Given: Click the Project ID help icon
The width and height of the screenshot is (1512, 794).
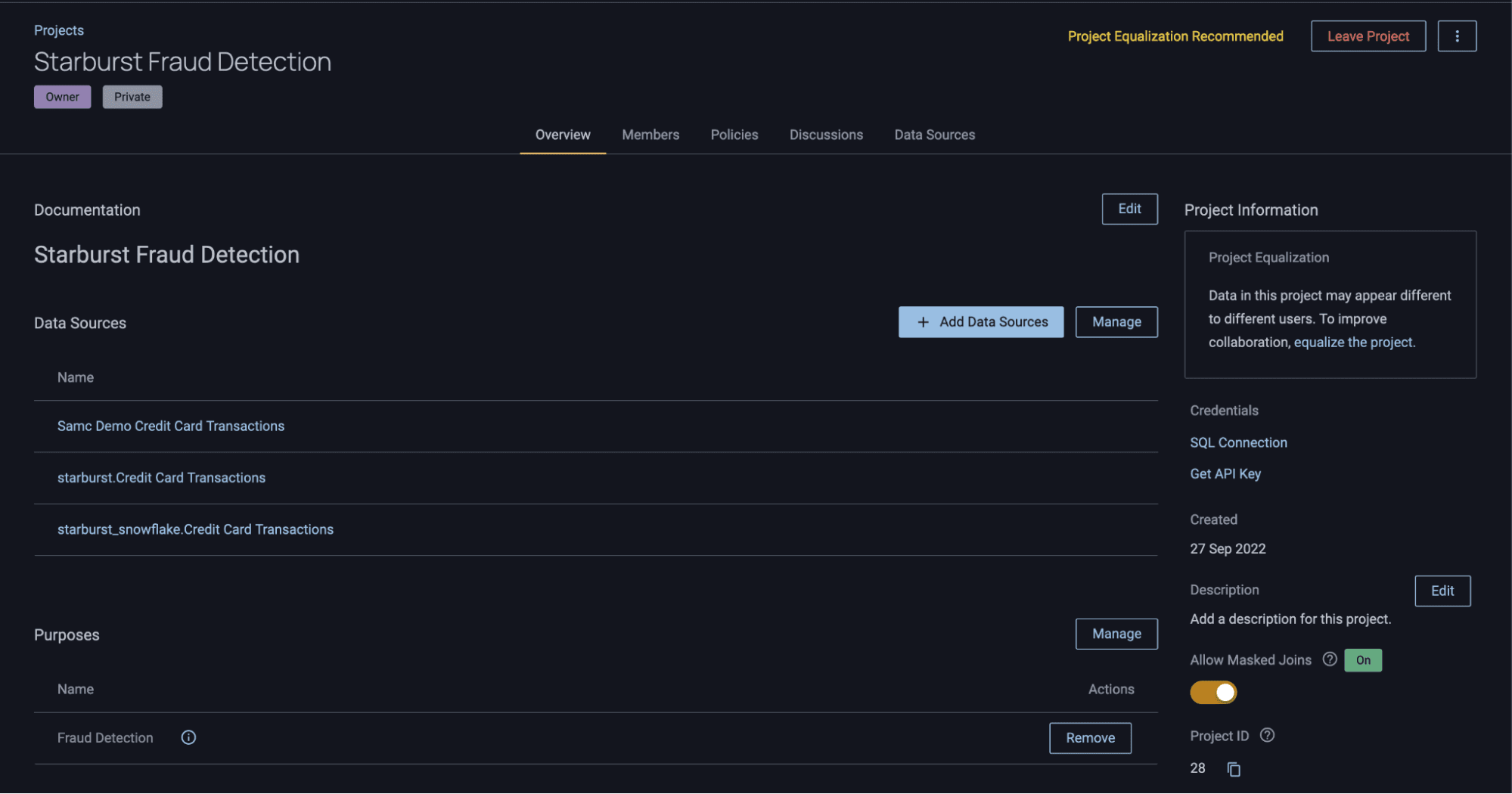Looking at the screenshot, I should 1267,735.
